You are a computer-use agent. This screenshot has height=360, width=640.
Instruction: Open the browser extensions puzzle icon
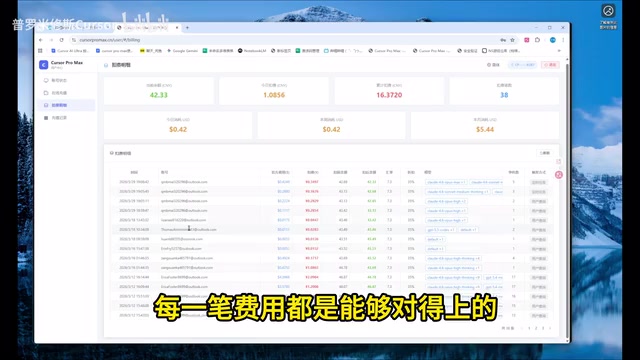pos(537,40)
